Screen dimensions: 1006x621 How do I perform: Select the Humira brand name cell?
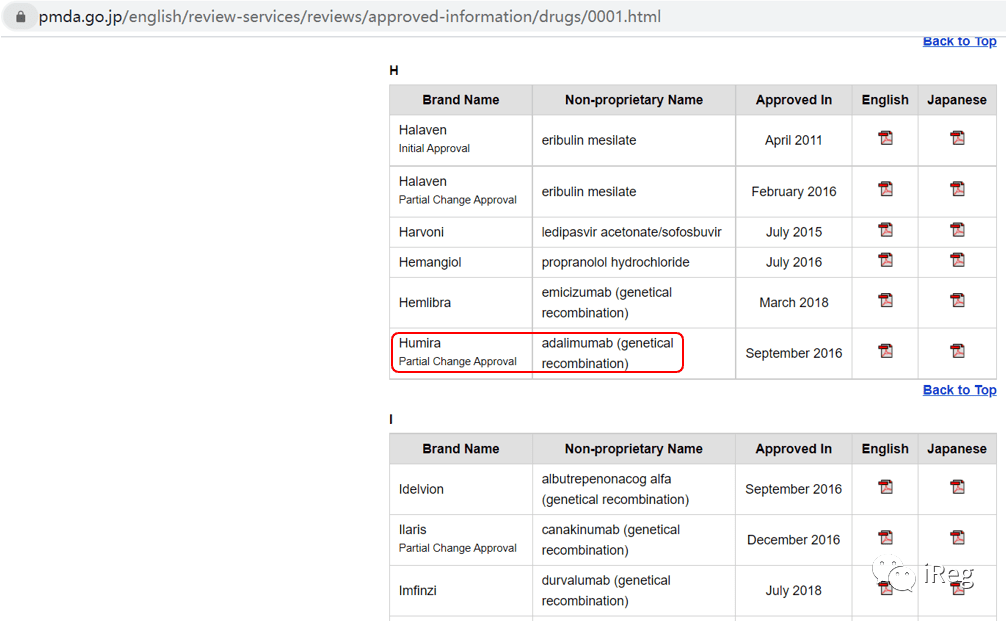pyautogui.click(x=461, y=353)
